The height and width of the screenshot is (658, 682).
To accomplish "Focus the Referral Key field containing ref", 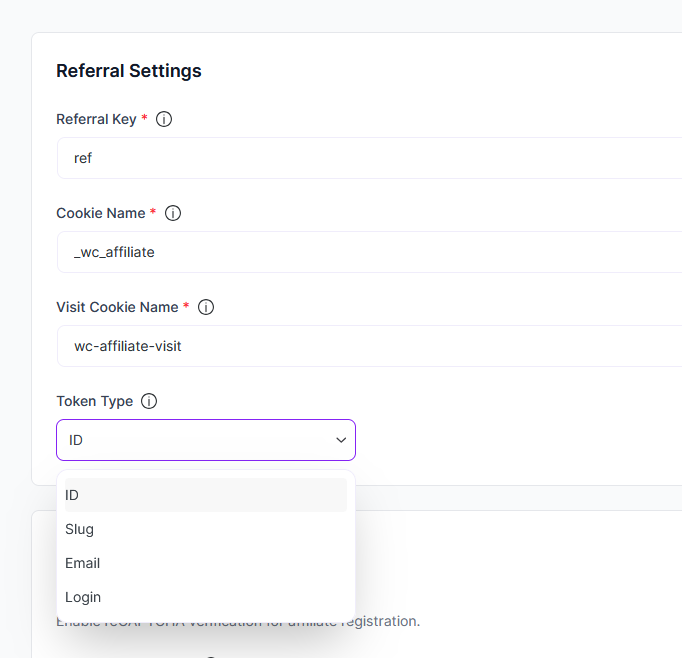I will click(x=368, y=158).
